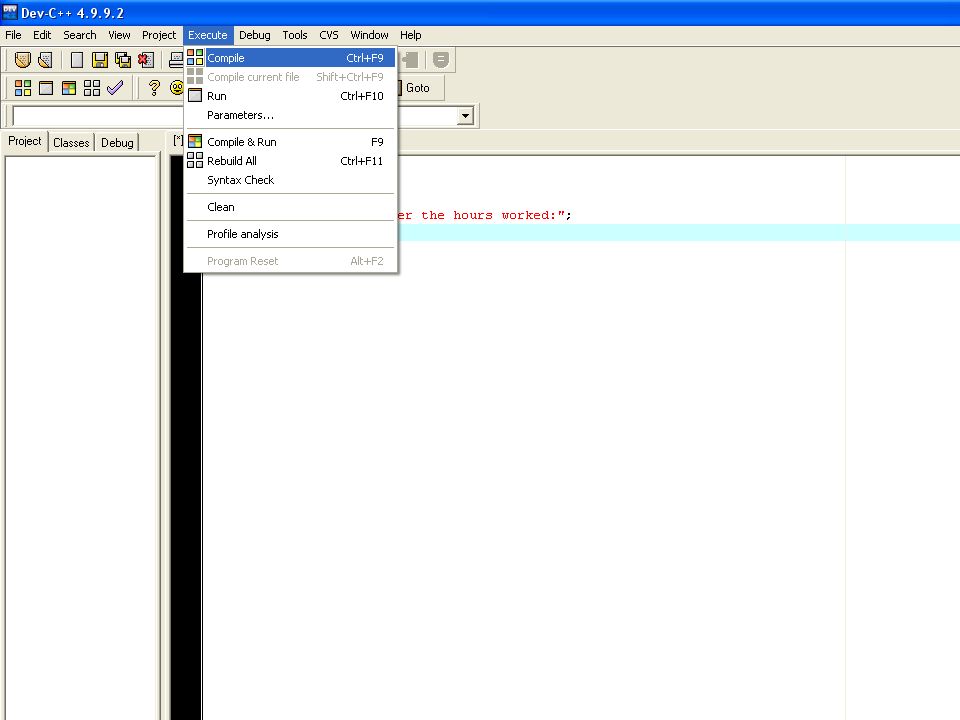Click the yellow floppy disk Save icon

[100, 59]
